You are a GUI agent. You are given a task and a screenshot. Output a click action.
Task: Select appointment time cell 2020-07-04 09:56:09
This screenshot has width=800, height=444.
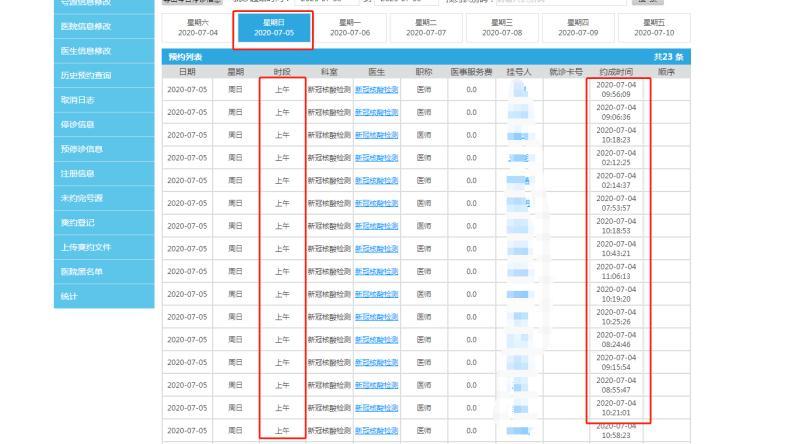pos(616,90)
